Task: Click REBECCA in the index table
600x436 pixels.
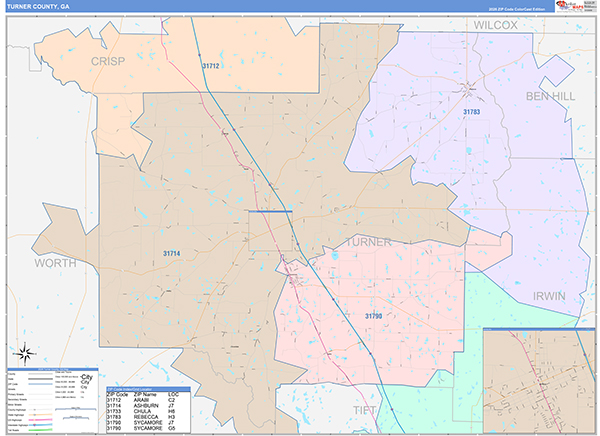Action: tap(146, 417)
